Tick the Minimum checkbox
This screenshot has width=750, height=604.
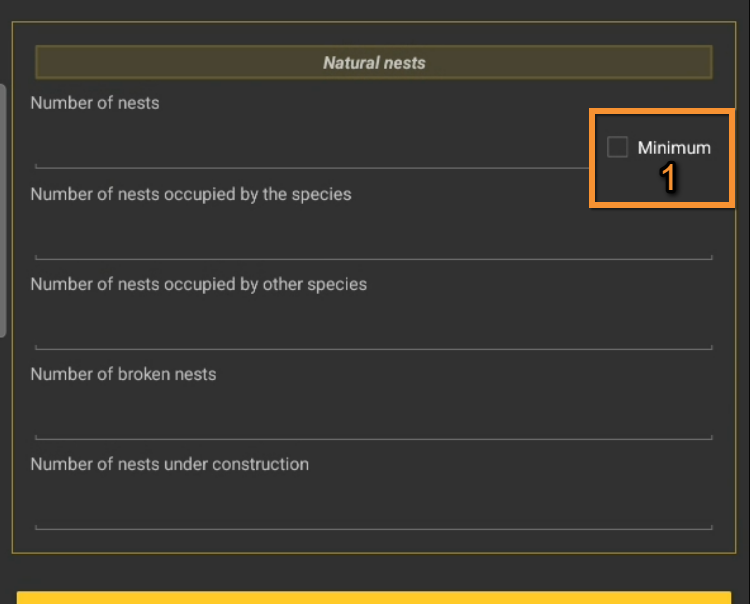tap(617, 147)
